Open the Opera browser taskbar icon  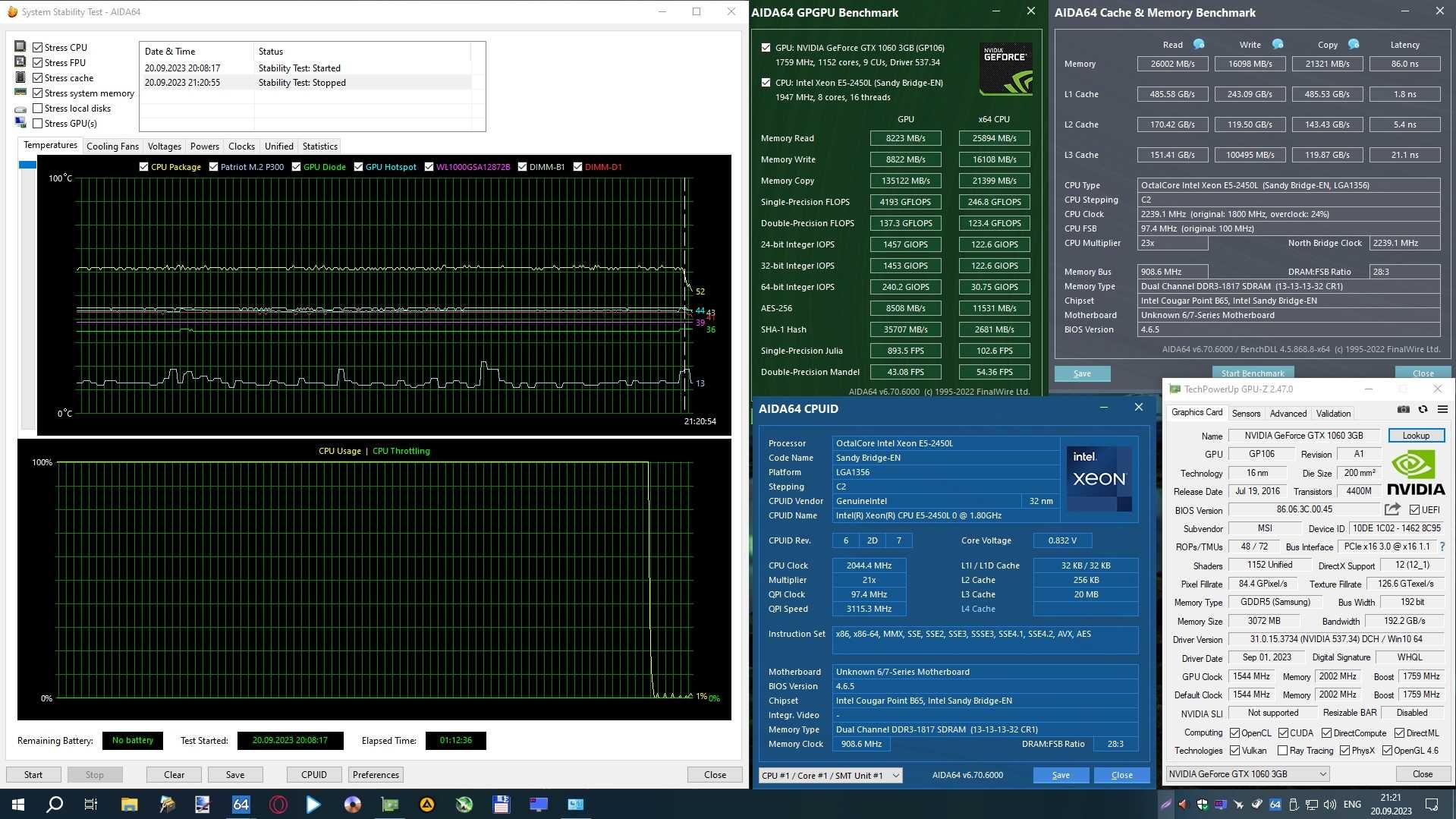(x=278, y=805)
